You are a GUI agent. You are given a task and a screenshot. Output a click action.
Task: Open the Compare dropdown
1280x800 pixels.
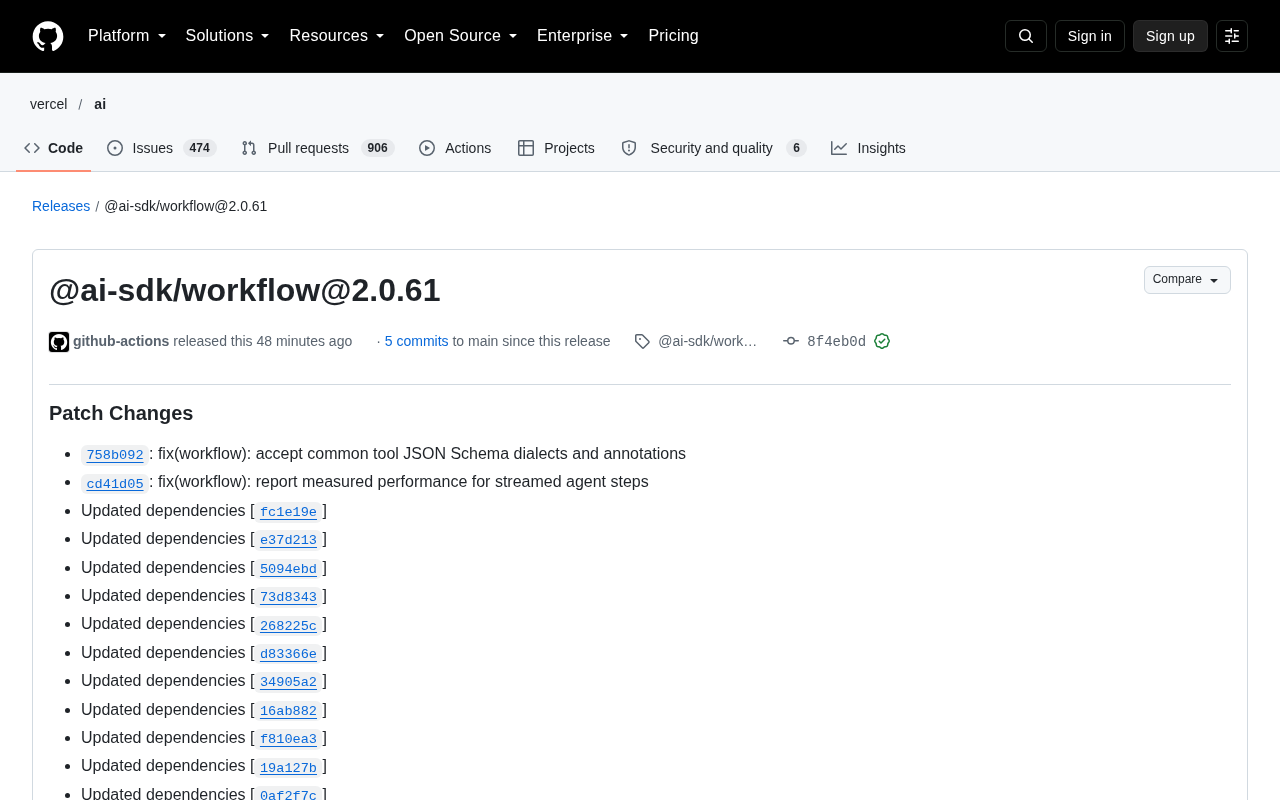(x=1187, y=280)
